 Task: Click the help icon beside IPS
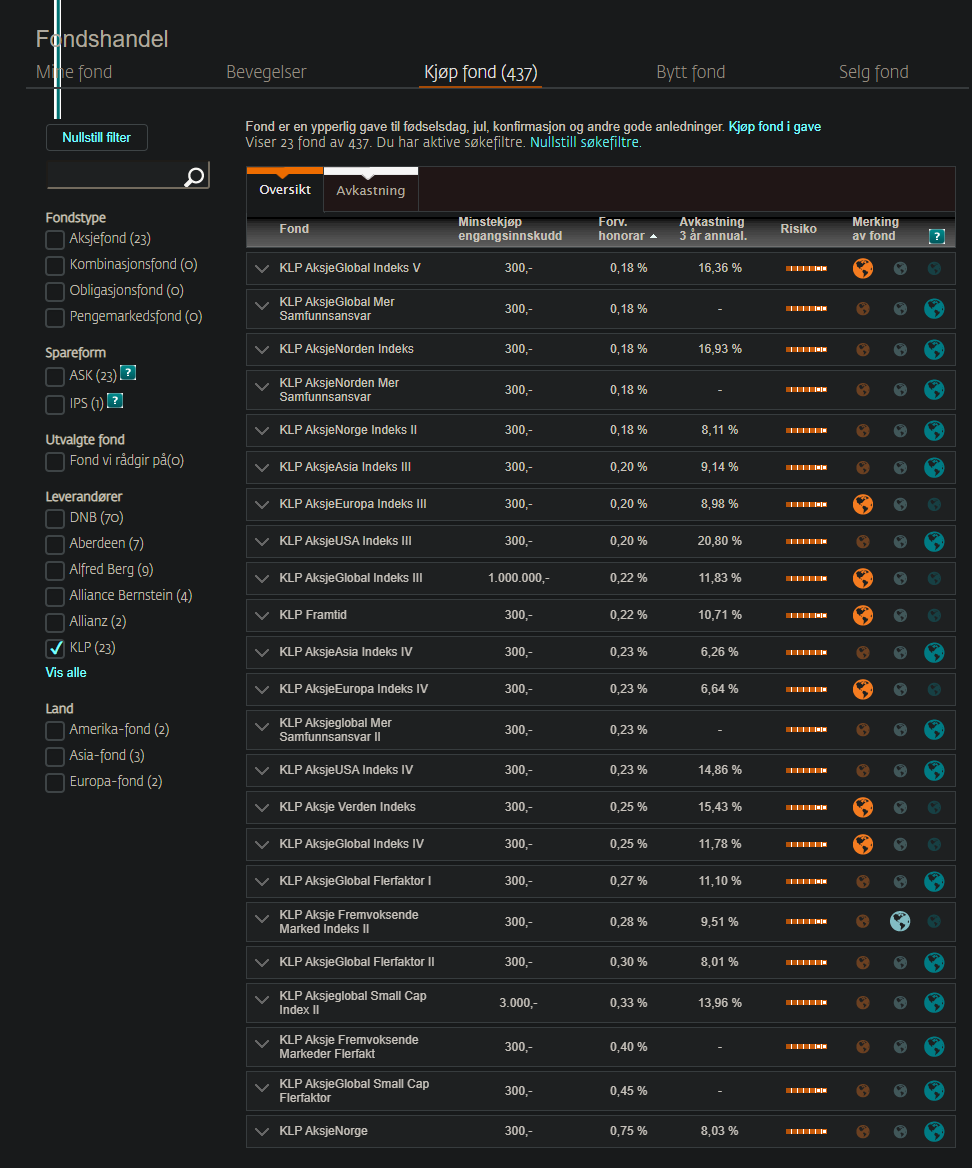click(115, 401)
